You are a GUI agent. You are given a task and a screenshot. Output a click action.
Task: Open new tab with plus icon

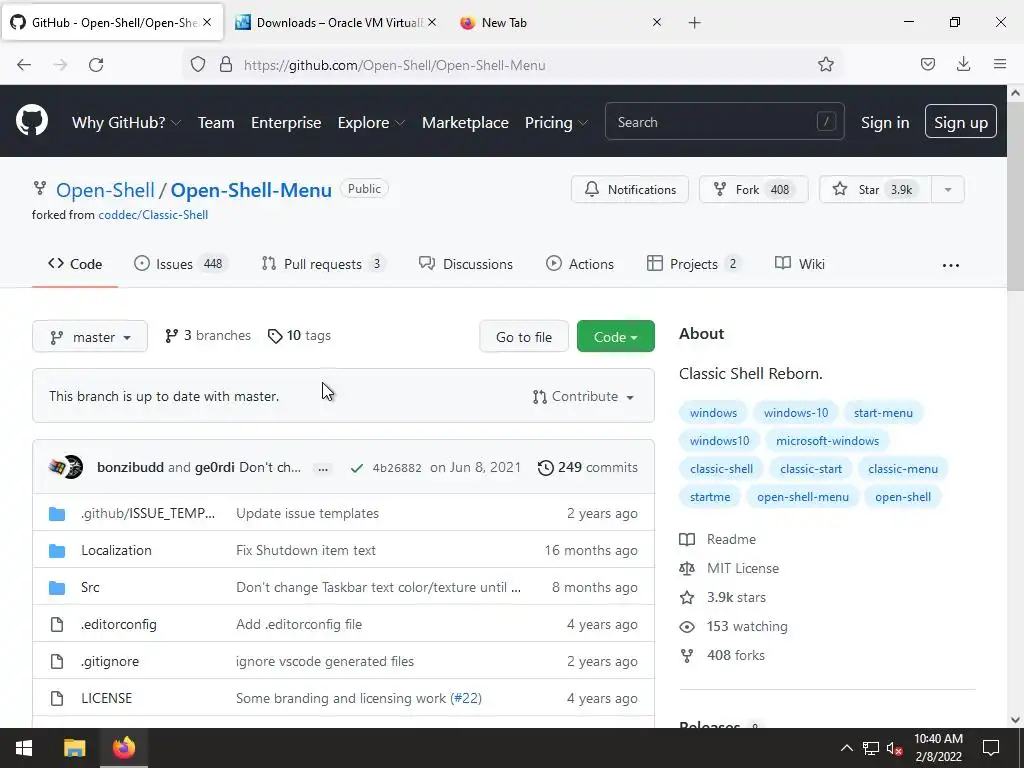694,23
